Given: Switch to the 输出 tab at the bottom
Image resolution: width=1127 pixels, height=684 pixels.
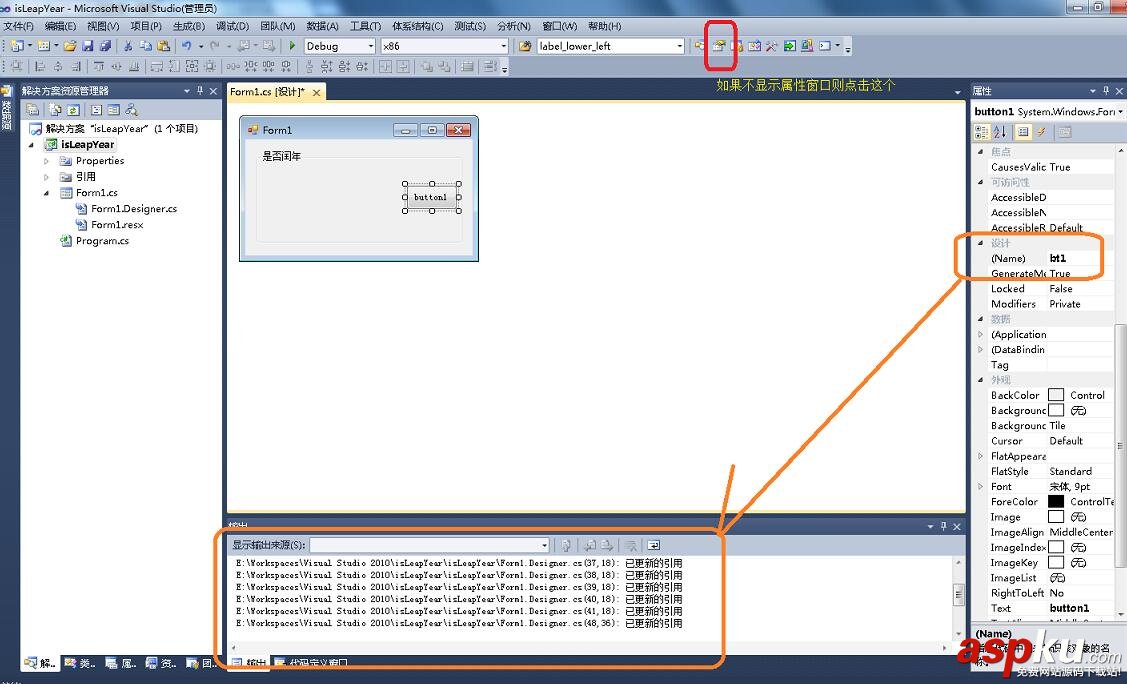Looking at the screenshot, I should click(251, 662).
